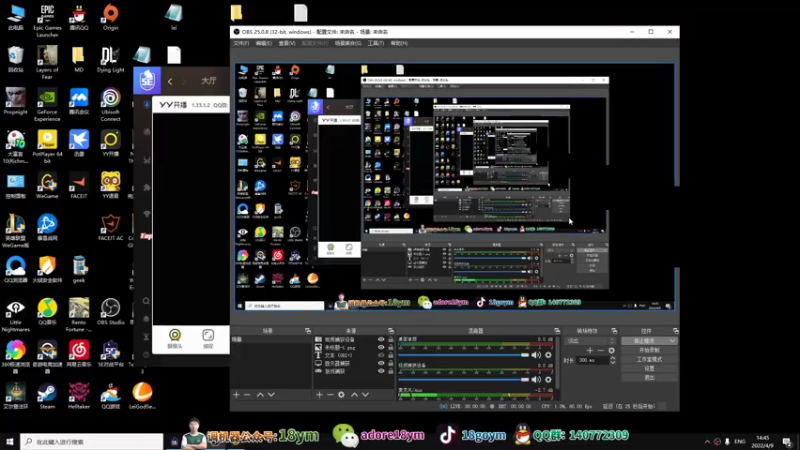This screenshot has height=450, width=800.
Task: Toggle lock on the png image source
Action: pos(391,347)
